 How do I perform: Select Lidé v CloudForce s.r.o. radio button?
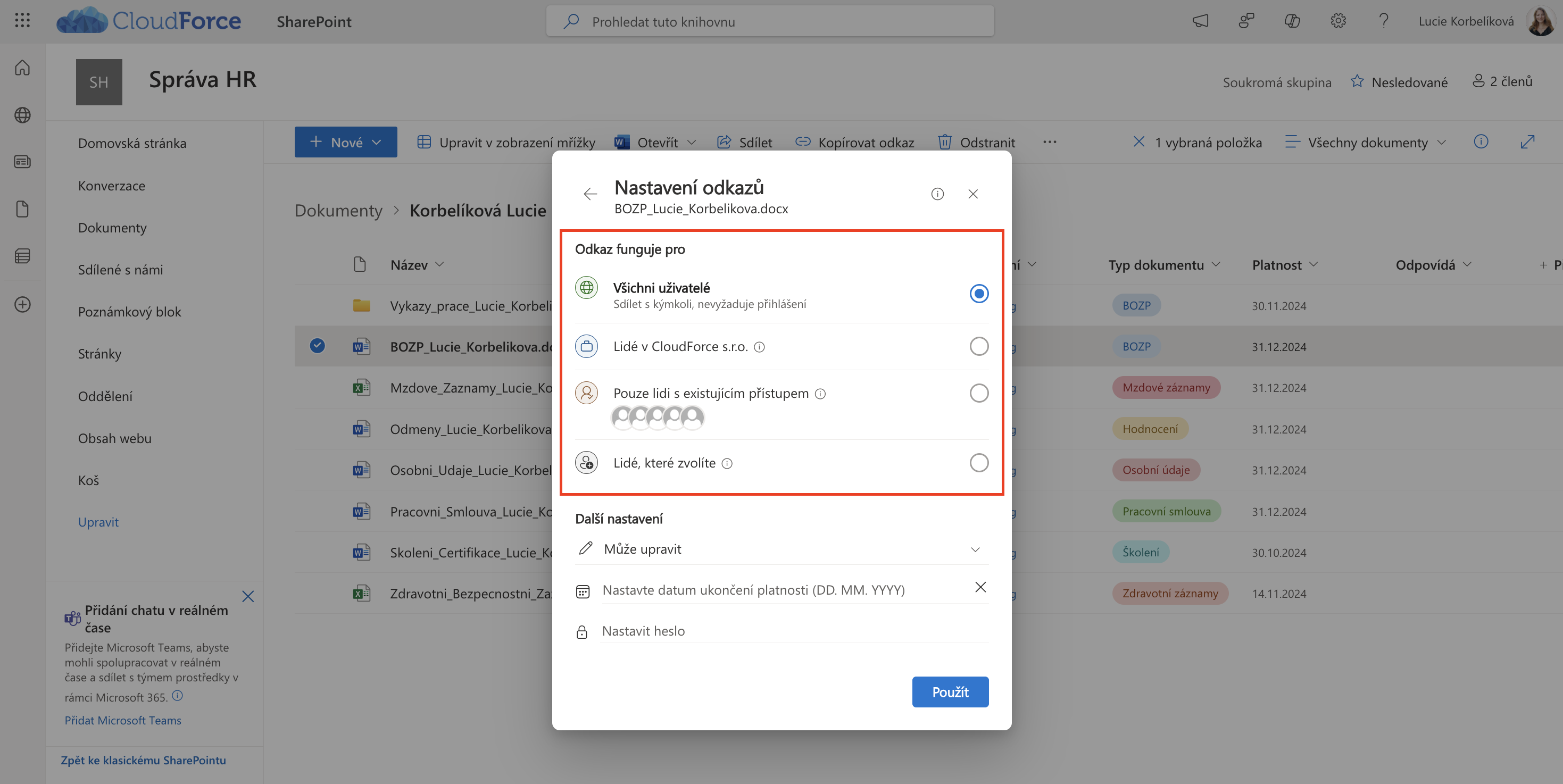pos(979,346)
